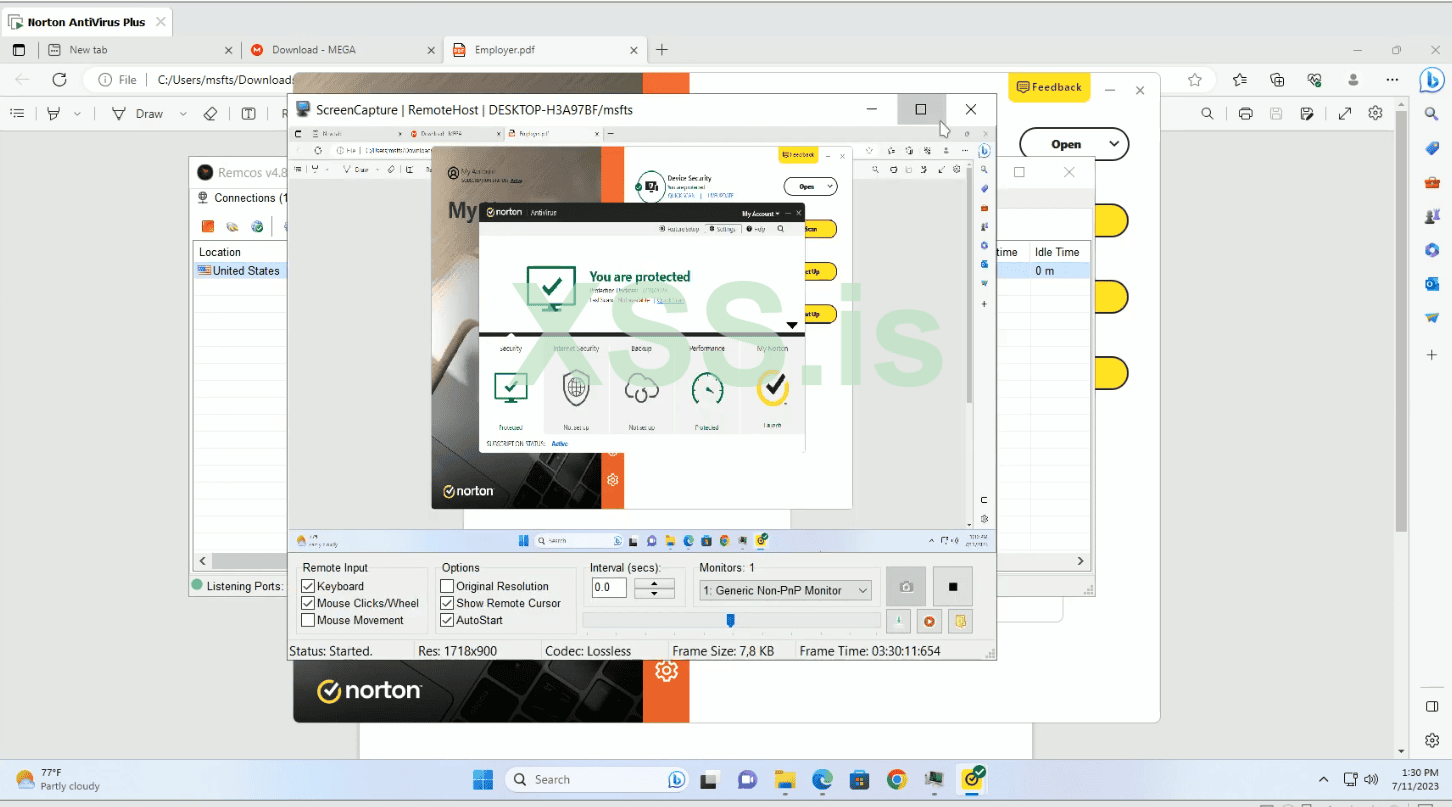Select the PDF highlight tool

[x=54, y=114]
